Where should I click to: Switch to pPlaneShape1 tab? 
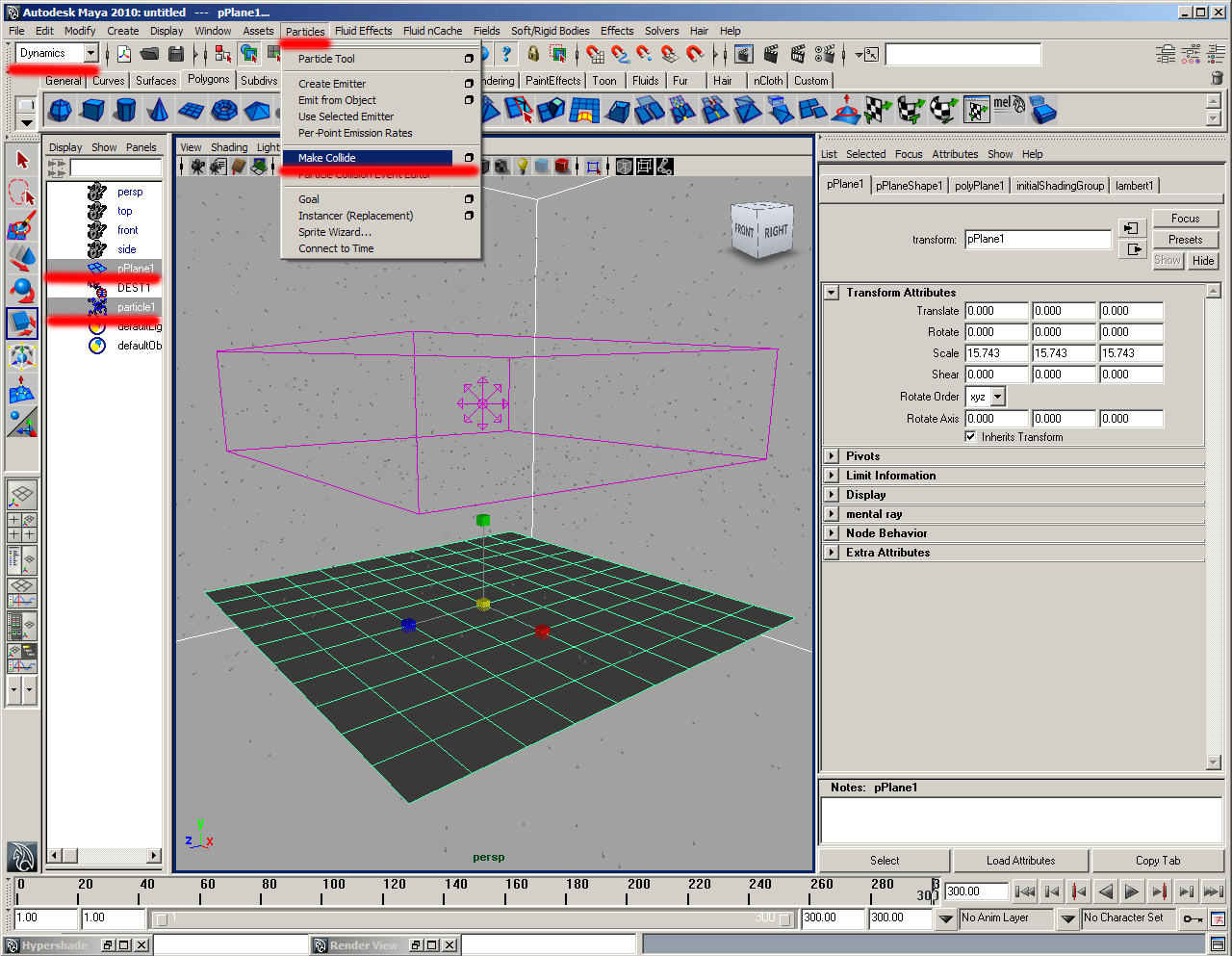click(909, 186)
